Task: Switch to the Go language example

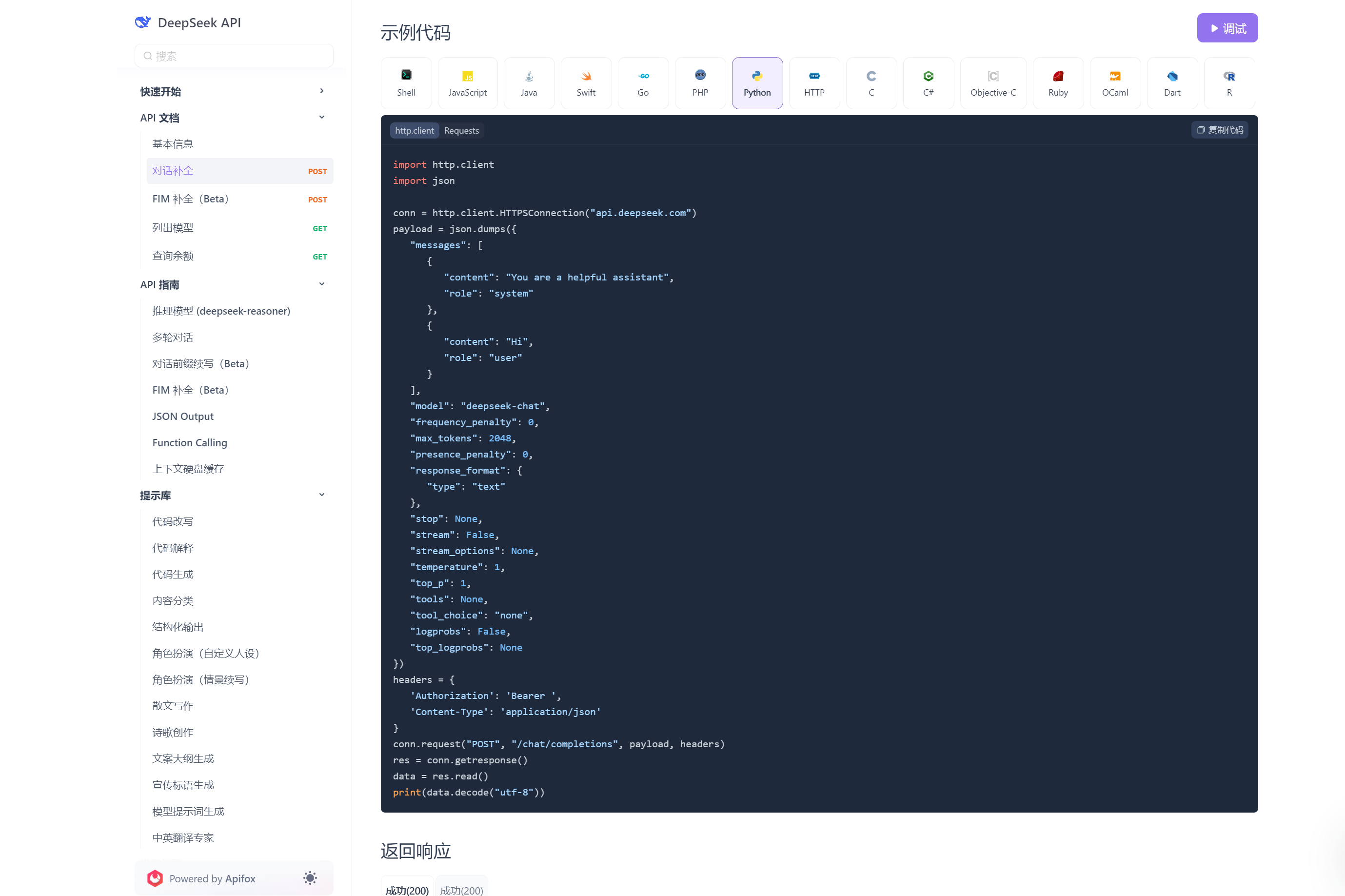Action: coord(643,82)
